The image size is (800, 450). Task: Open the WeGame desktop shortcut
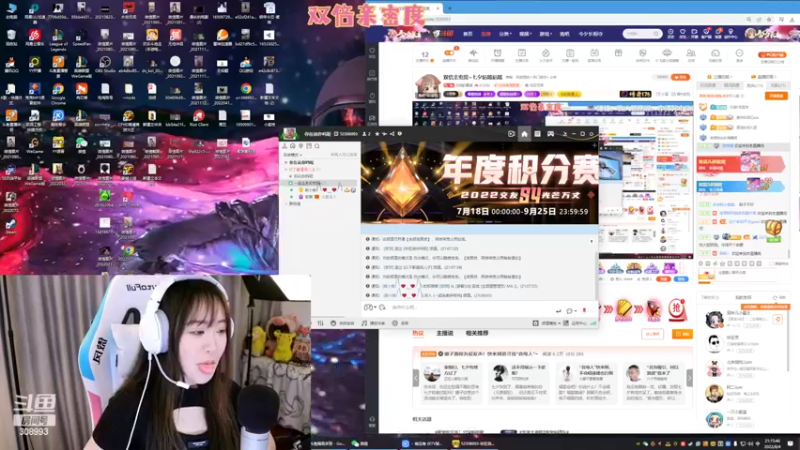34,146
